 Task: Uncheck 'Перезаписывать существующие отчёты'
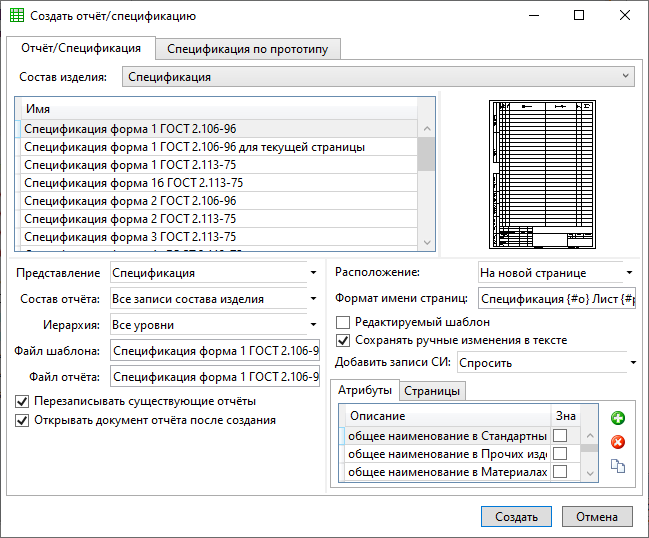[x=22, y=401]
